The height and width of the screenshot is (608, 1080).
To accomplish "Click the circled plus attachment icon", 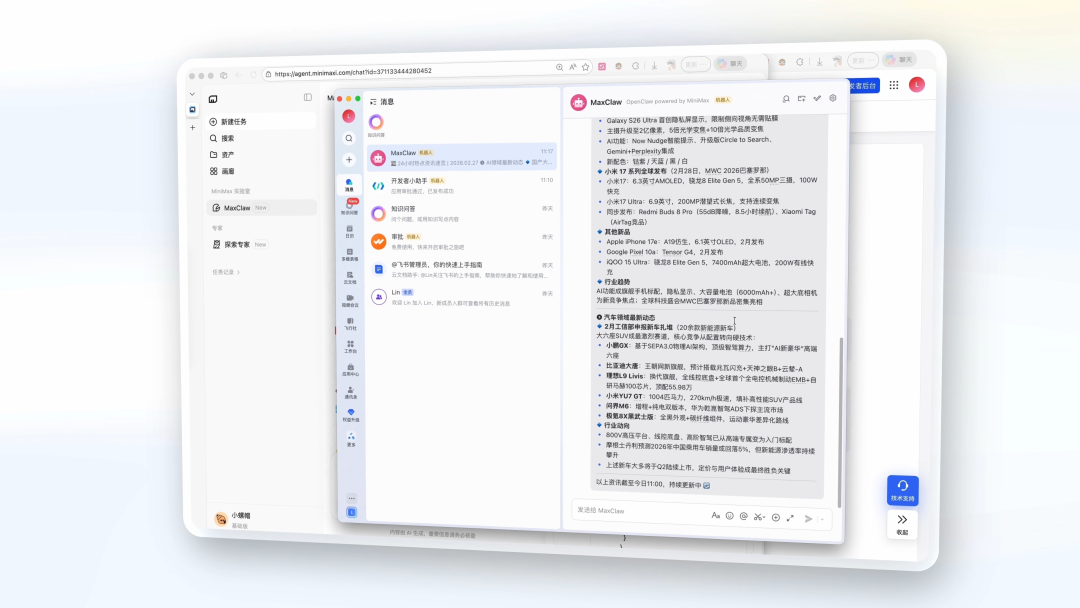I will pyautogui.click(x=776, y=517).
